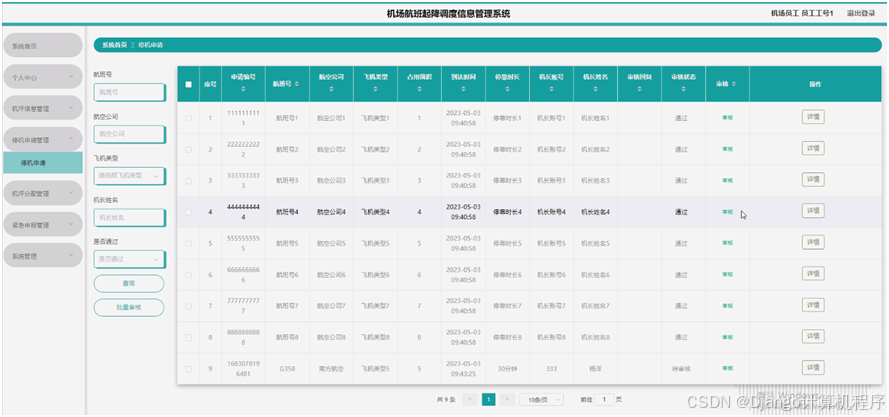Open the 是否通过 select dropdown
The width and height of the screenshot is (889, 417).
point(129,259)
